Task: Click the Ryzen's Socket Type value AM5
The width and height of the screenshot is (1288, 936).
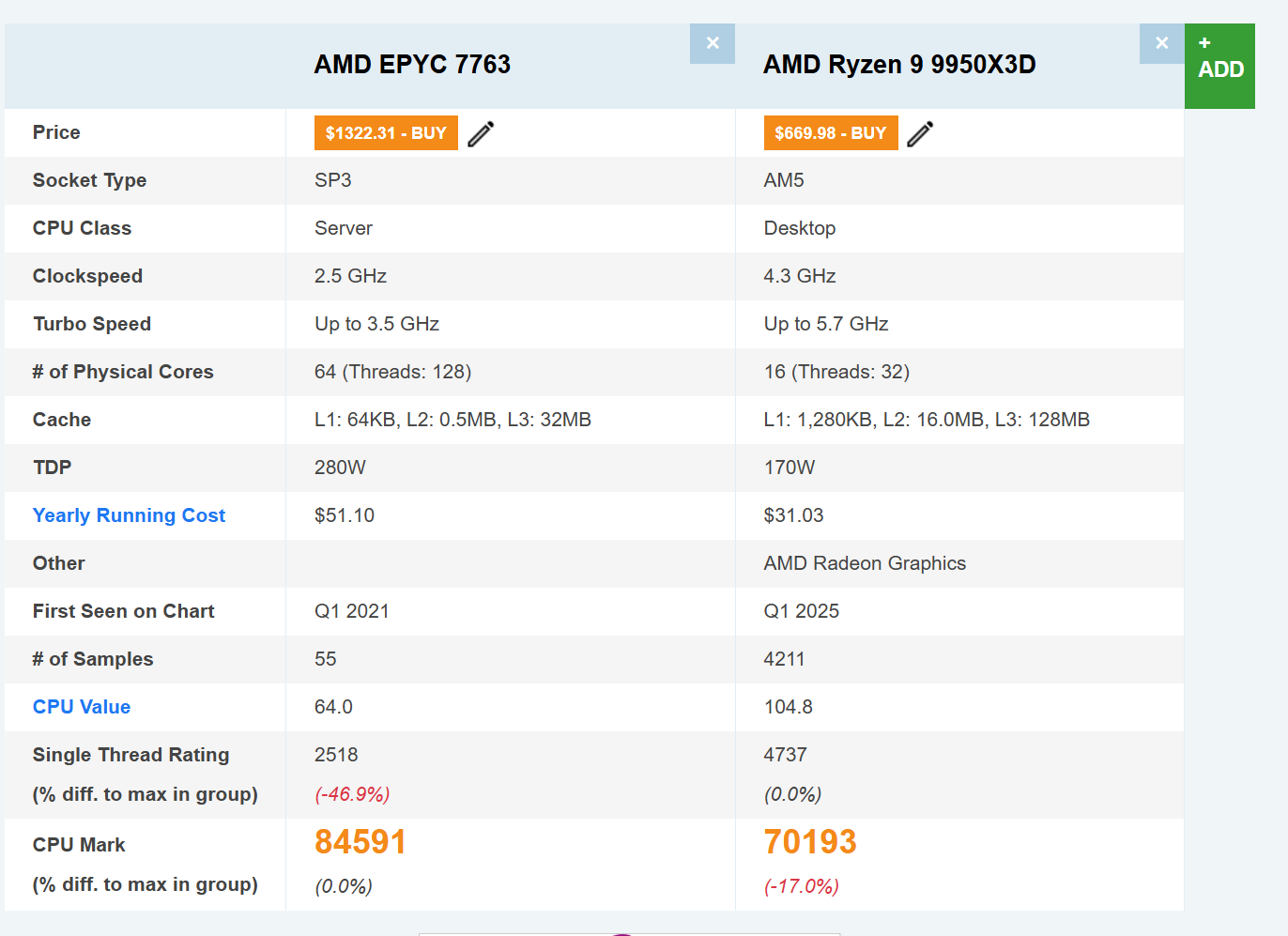Action: click(x=783, y=180)
